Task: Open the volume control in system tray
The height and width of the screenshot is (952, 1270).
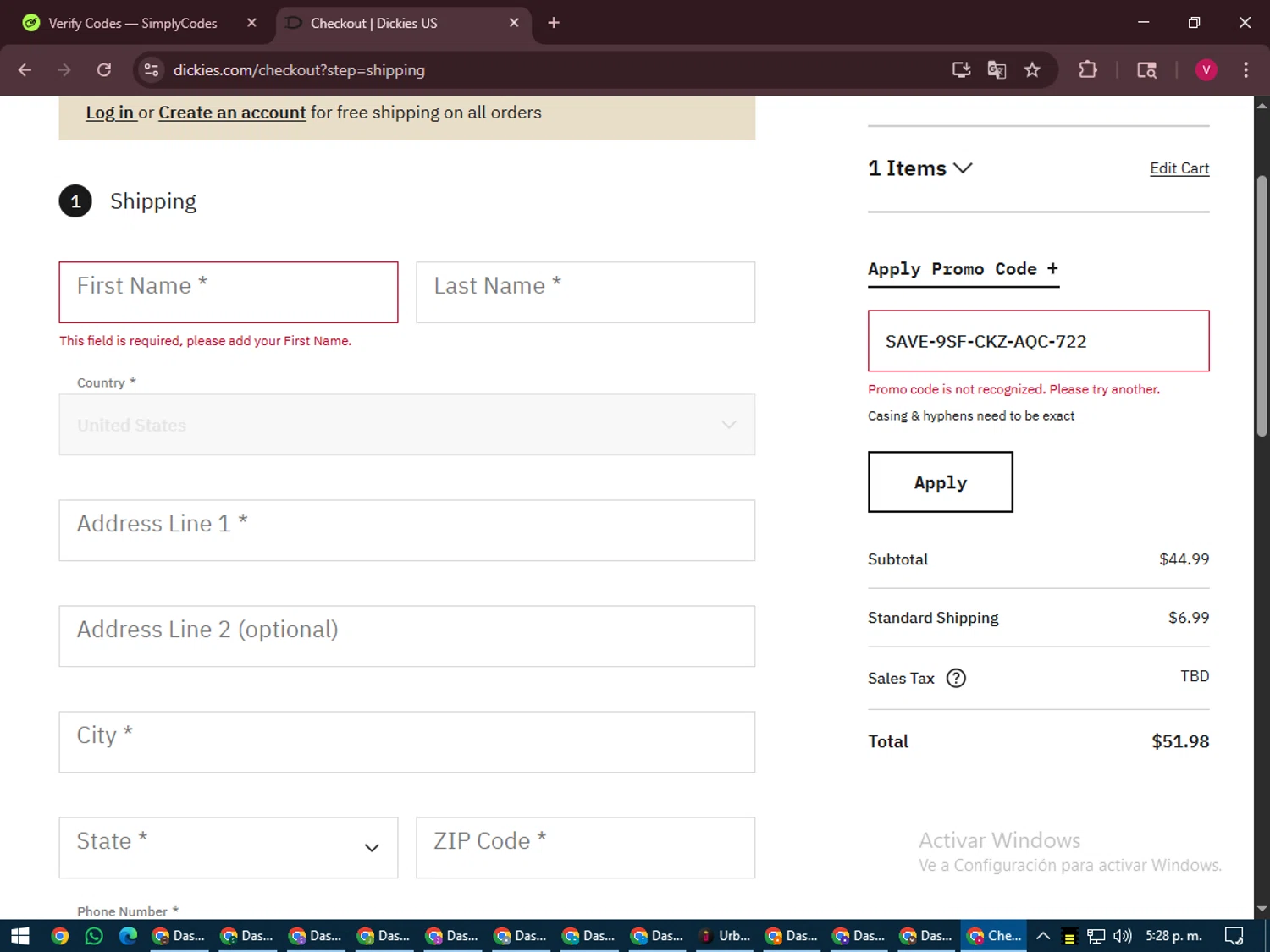Action: click(x=1123, y=936)
